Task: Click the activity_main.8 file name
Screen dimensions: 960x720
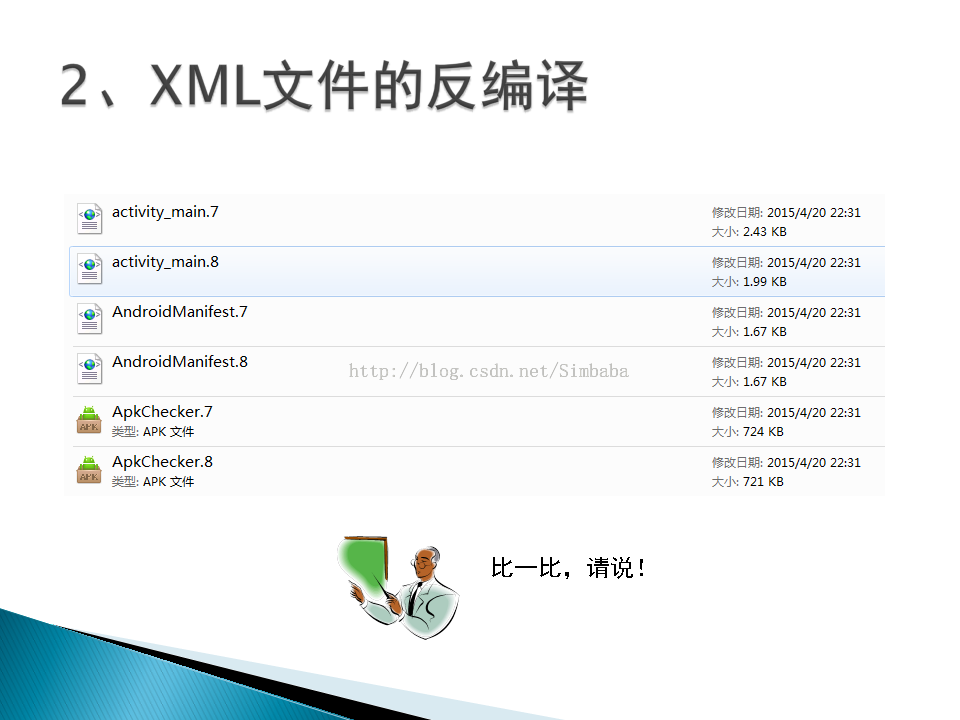Action: tap(165, 262)
